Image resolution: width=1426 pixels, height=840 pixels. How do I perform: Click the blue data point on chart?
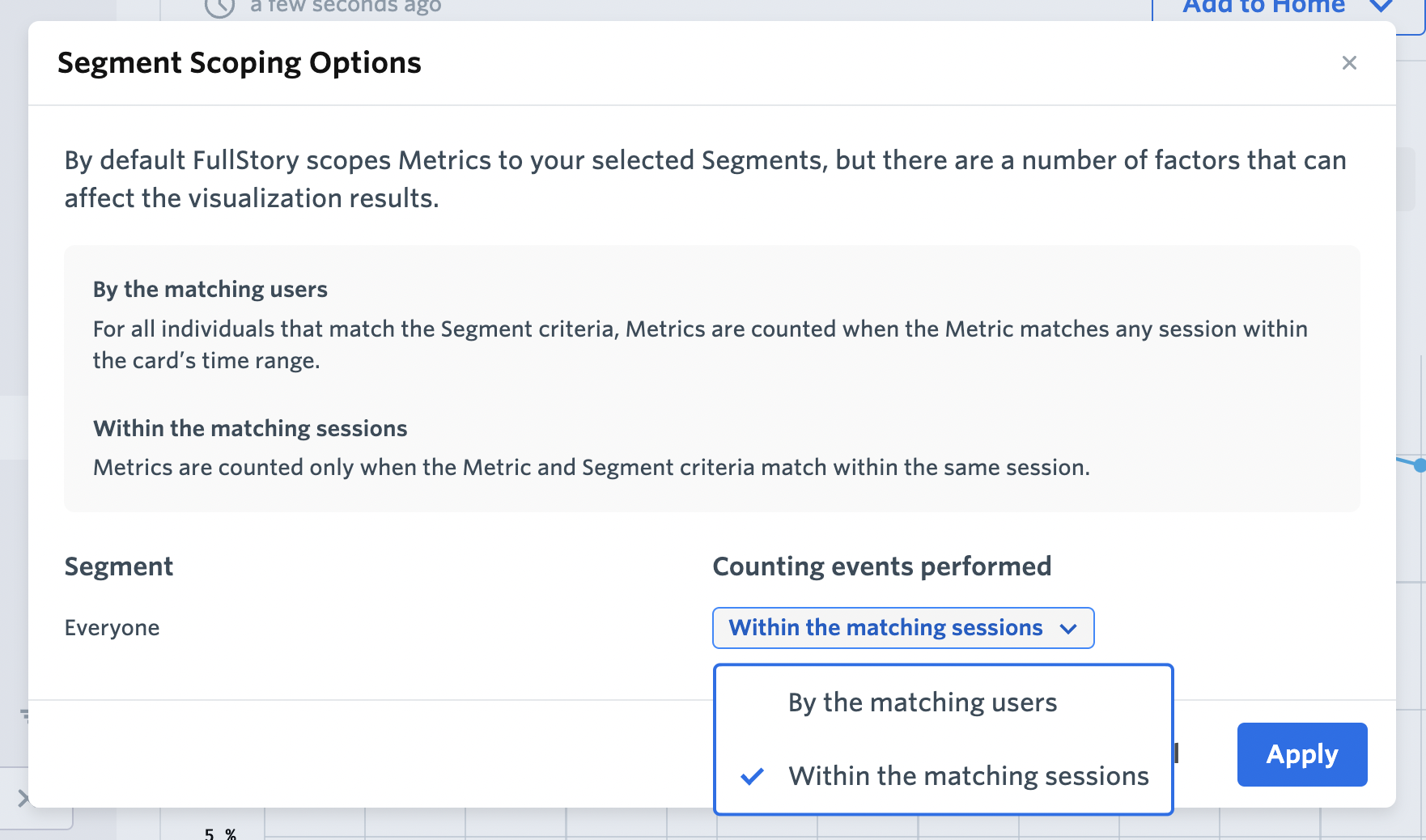(x=1420, y=465)
